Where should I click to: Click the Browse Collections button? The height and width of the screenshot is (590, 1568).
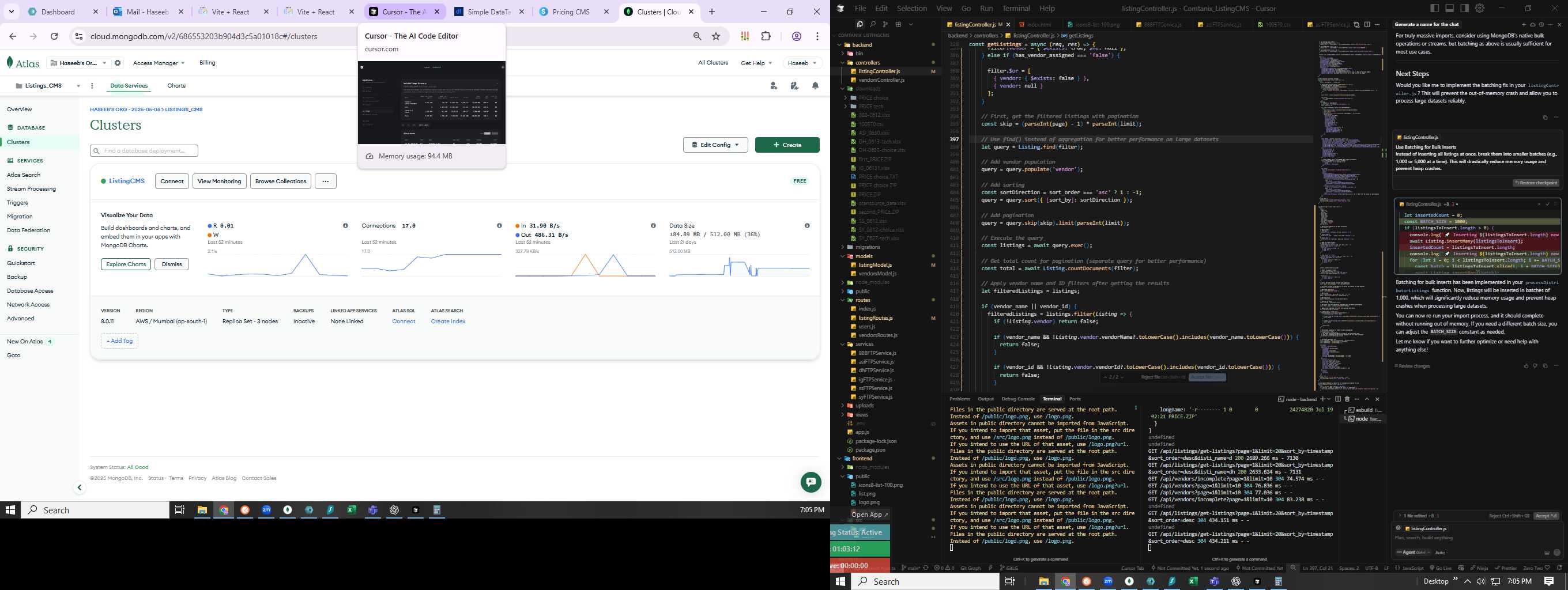click(281, 181)
